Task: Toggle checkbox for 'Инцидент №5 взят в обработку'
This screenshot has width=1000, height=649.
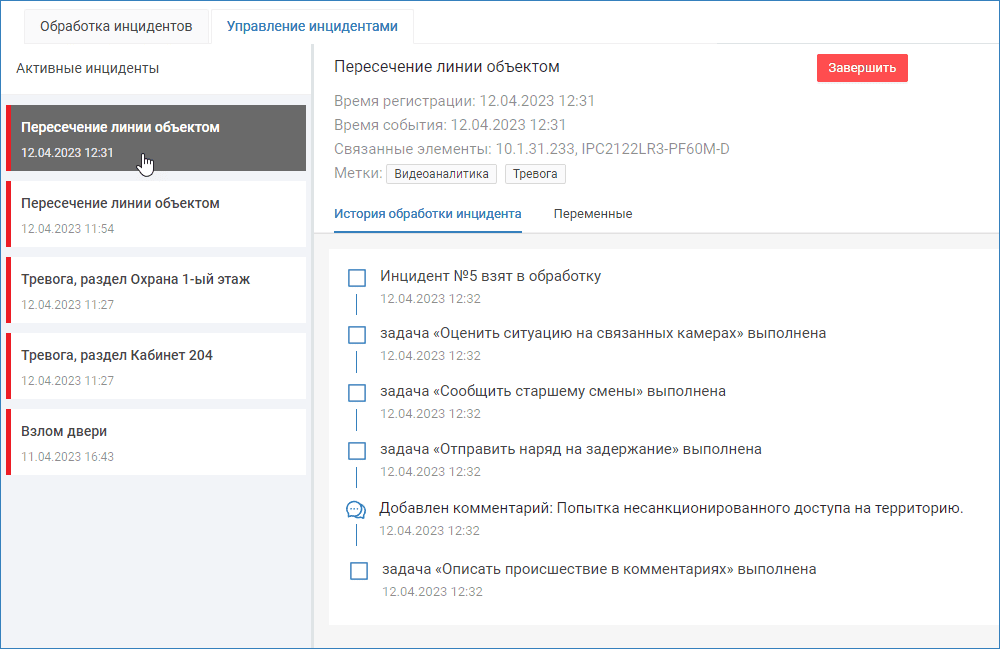Action: tap(357, 278)
